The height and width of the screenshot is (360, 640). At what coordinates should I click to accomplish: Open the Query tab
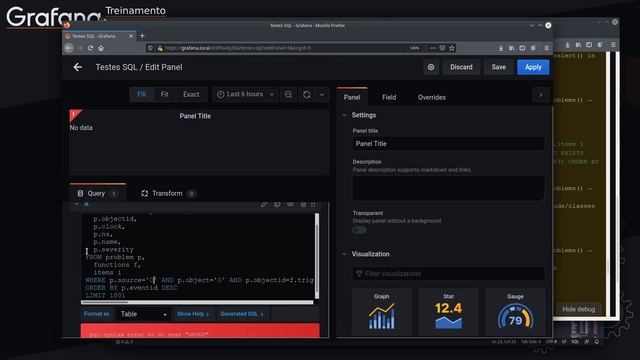pyautogui.click(x=98, y=193)
